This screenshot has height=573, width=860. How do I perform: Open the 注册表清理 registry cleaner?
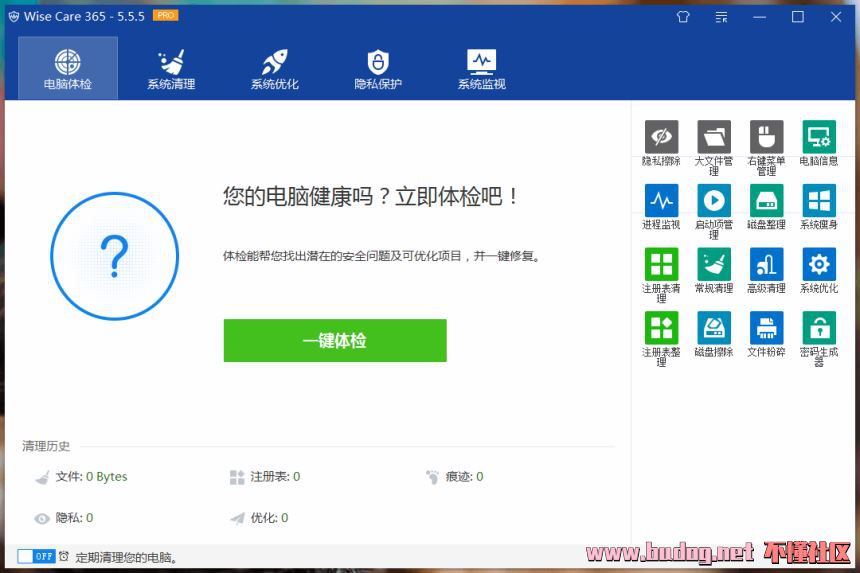pos(661,265)
